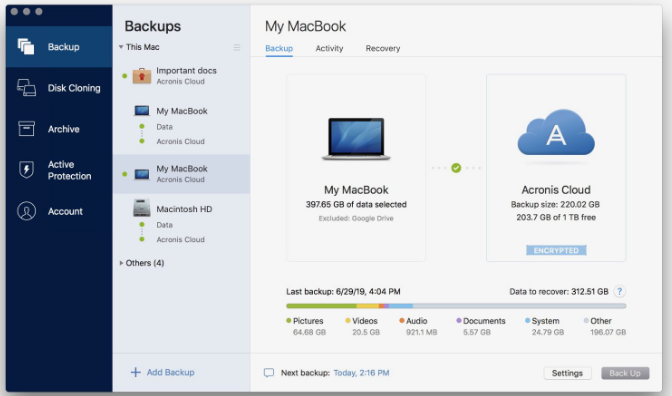Open Disk Cloning in sidebar

coord(59,88)
